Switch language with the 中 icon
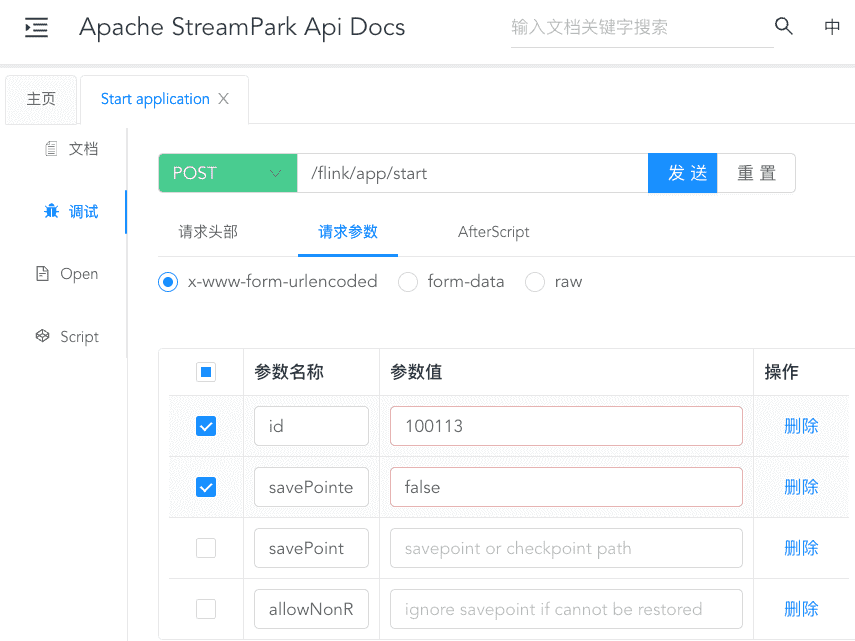This screenshot has width=855, height=641. tap(832, 27)
